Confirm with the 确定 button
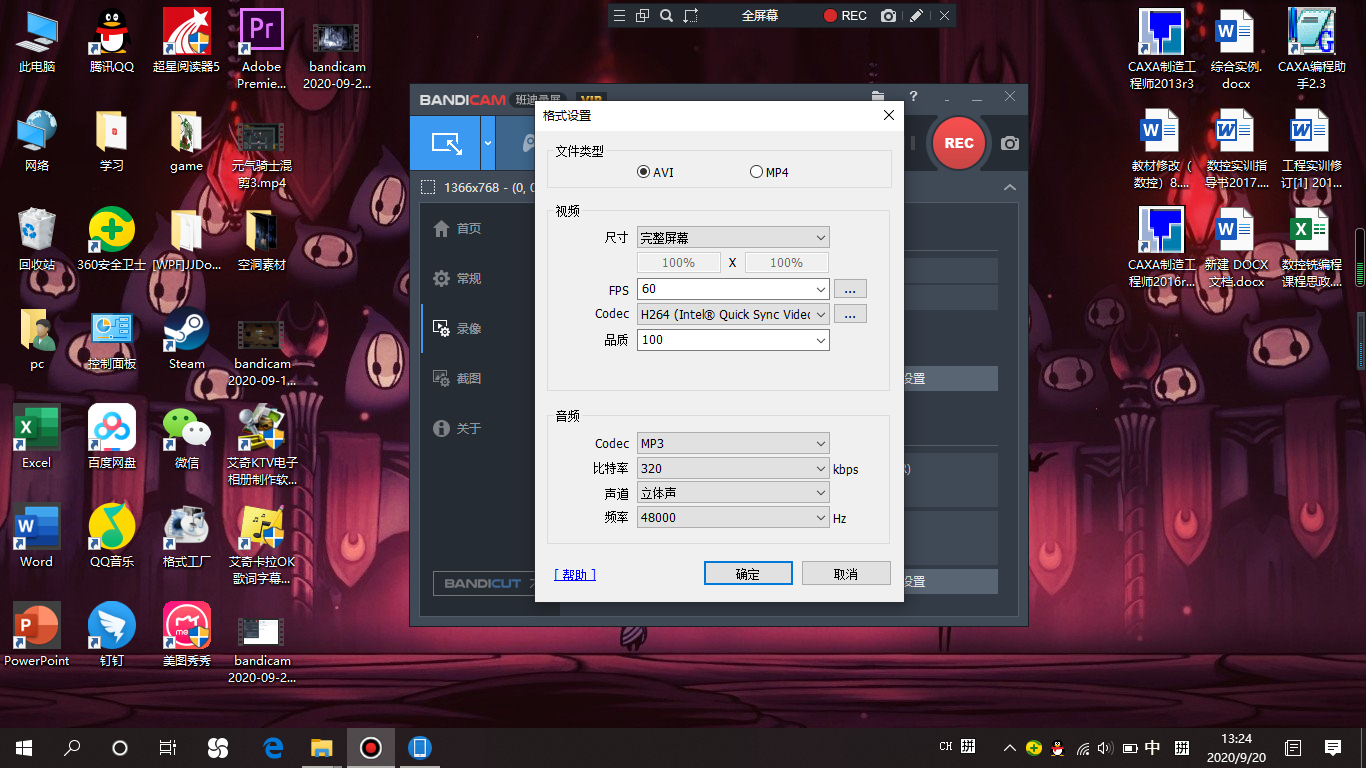This screenshot has width=1366, height=768. point(748,573)
